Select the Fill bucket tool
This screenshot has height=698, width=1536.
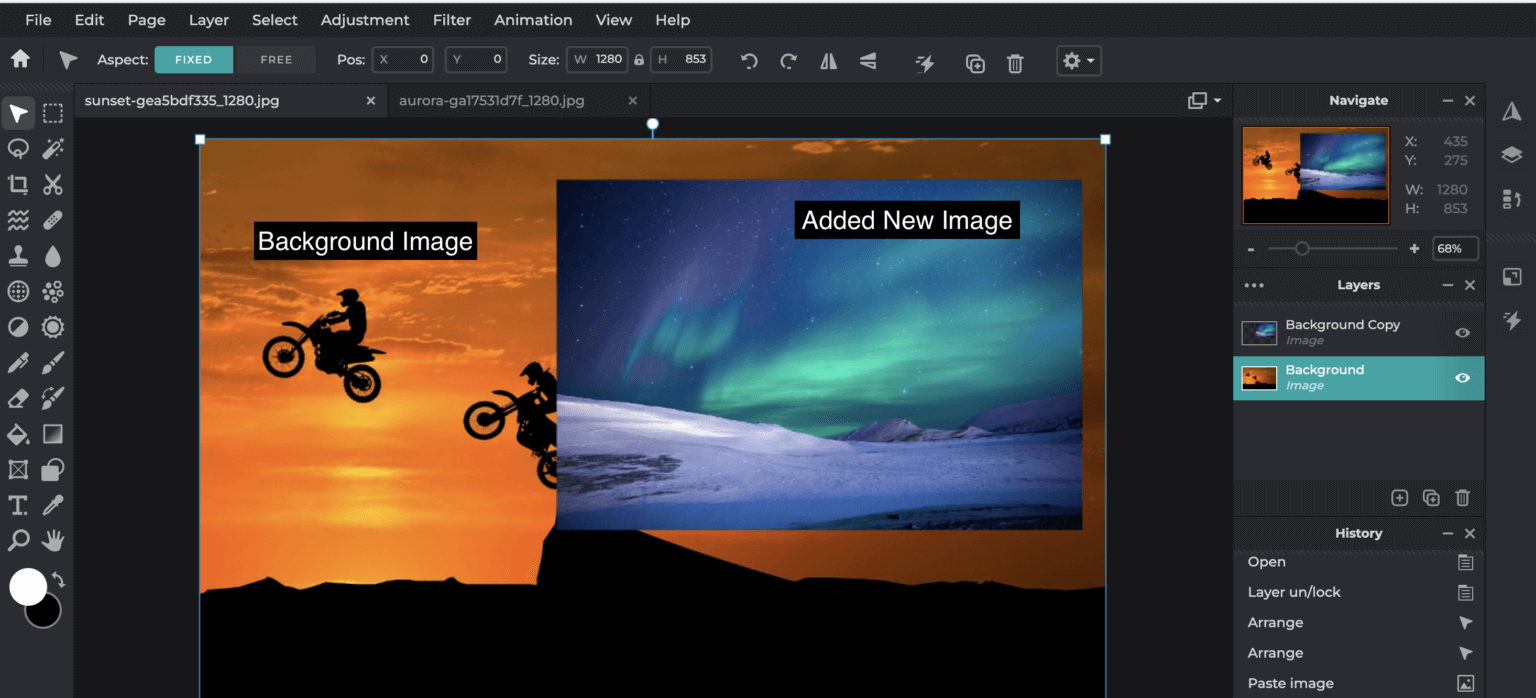17,434
